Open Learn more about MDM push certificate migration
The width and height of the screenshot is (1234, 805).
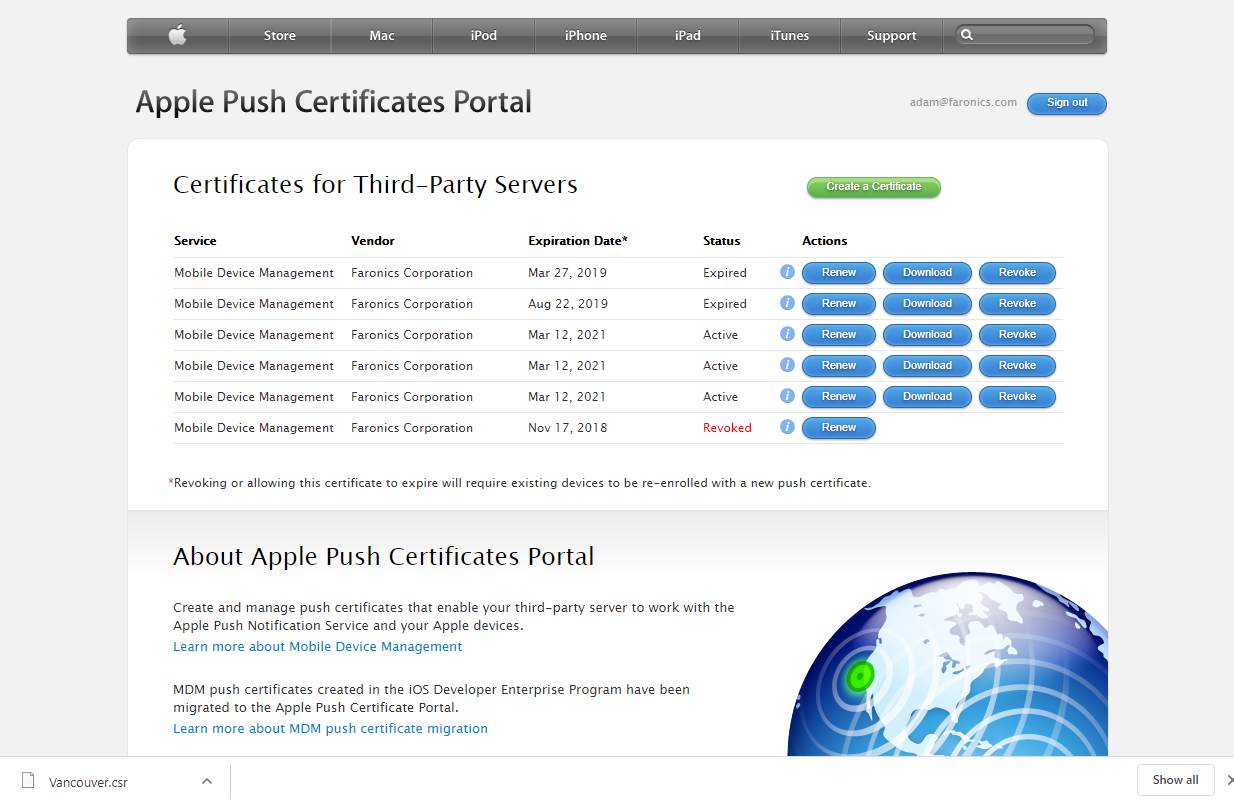click(x=331, y=729)
